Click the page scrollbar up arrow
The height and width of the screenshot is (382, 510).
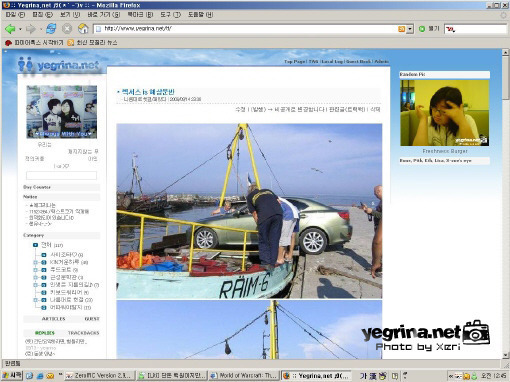(x=505, y=52)
